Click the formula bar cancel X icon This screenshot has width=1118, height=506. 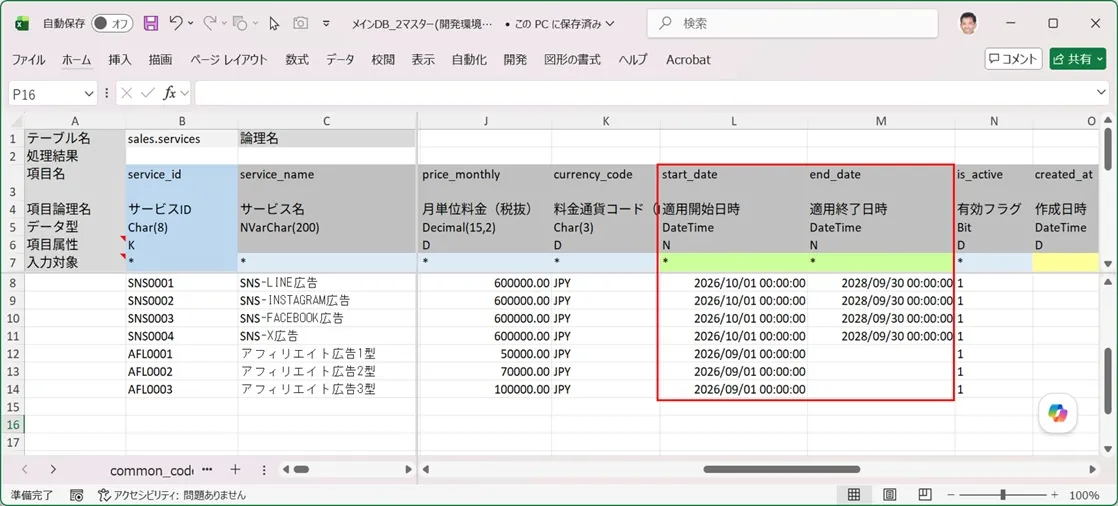point(127,93)
